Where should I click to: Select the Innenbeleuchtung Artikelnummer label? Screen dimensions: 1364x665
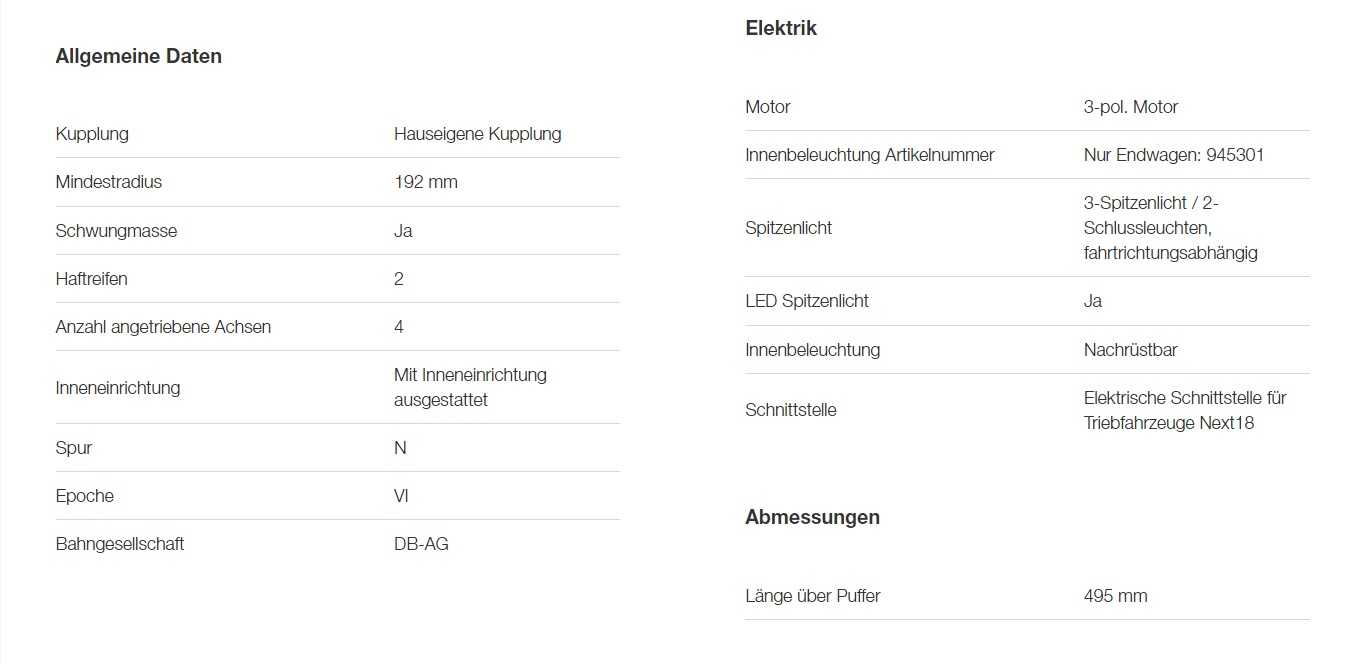pyautogui.click(x=869, y=155)
